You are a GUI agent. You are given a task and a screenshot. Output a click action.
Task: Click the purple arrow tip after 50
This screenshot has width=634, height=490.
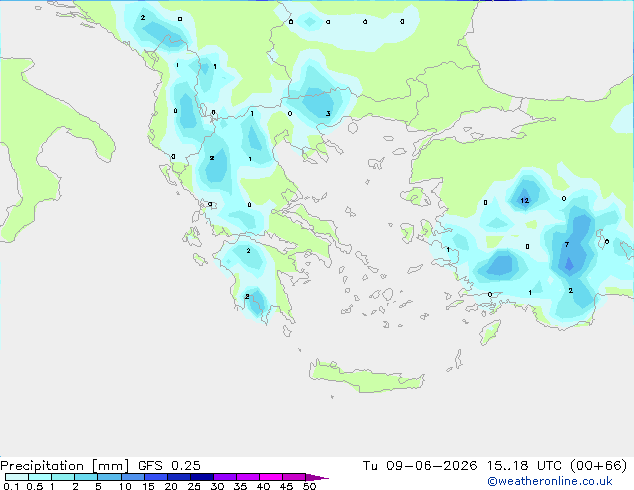(317, 477)
